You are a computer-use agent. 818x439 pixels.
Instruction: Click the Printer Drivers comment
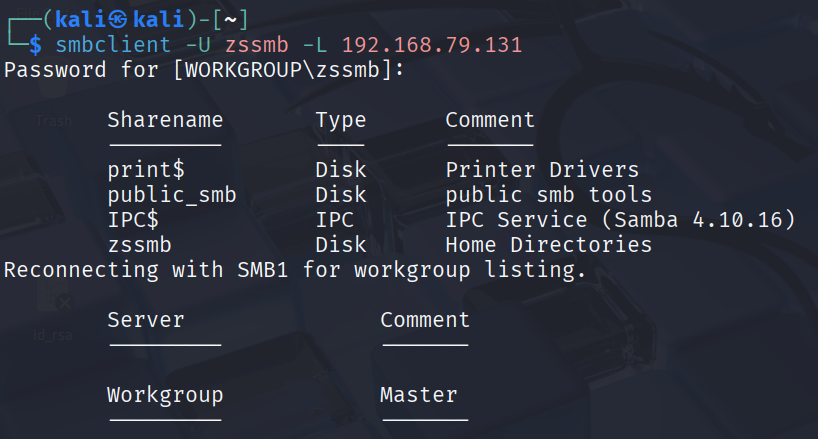[542, 170]
